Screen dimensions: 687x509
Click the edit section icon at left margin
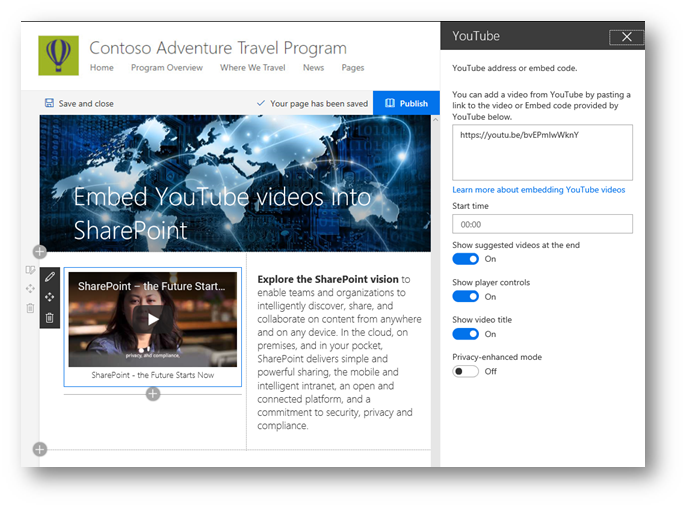point(30,270)
